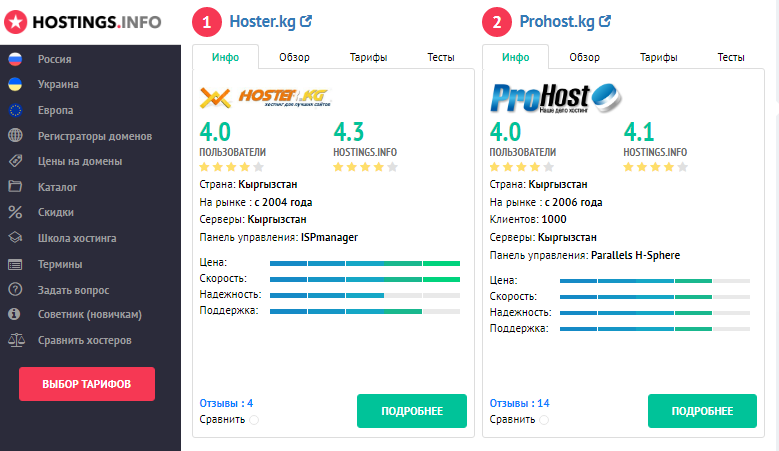Open Школа хостинга menu item
Screen dimensions: 779x451
77,238
